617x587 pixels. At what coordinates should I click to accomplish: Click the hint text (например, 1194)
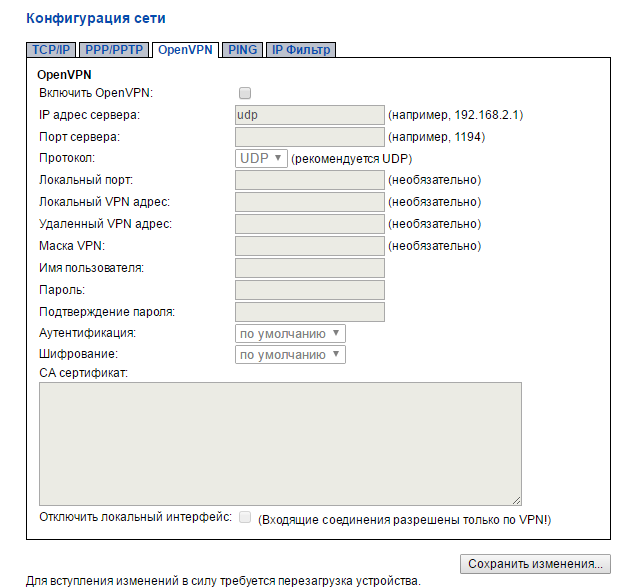point(437,137)
